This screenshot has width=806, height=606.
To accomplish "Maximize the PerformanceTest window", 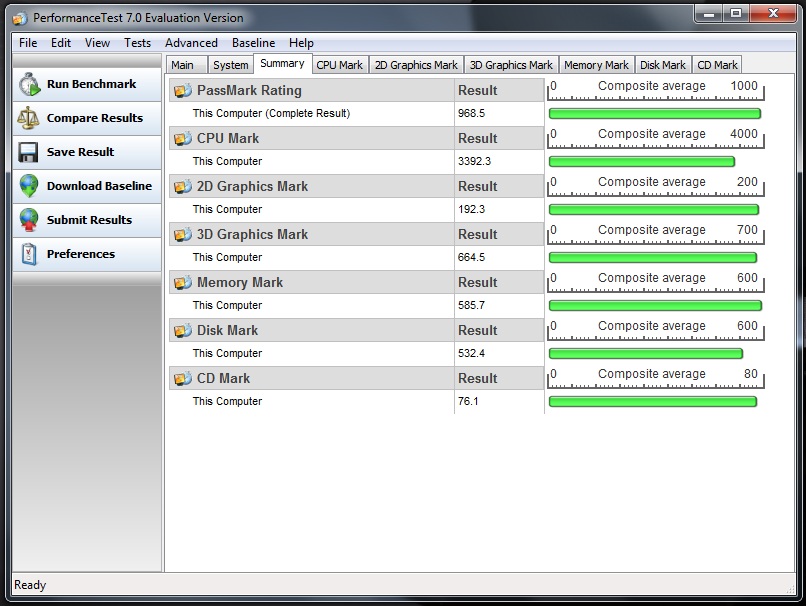I will click(736, 13).
